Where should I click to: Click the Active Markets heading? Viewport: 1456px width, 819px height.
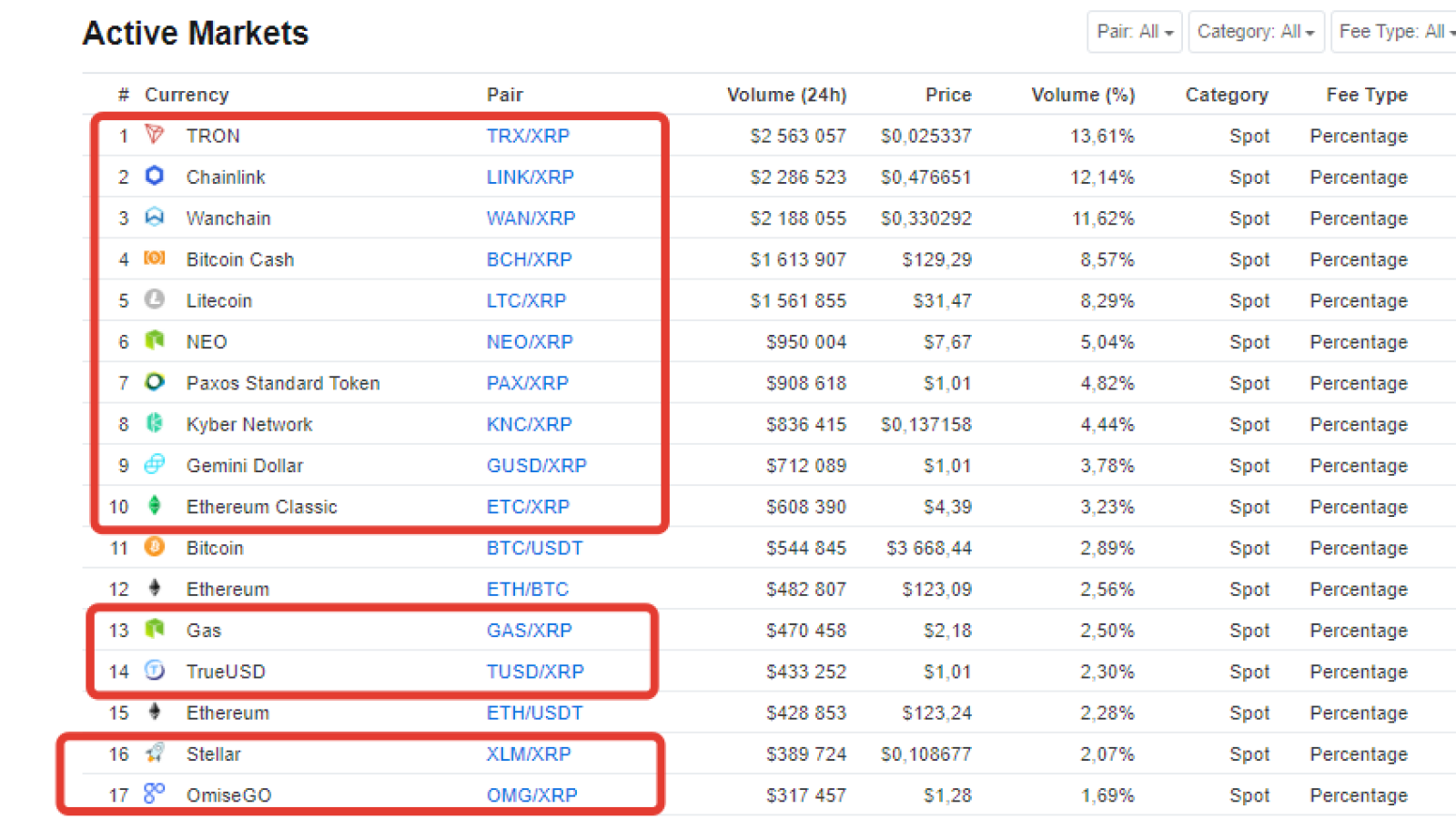[x=196, y=34]
